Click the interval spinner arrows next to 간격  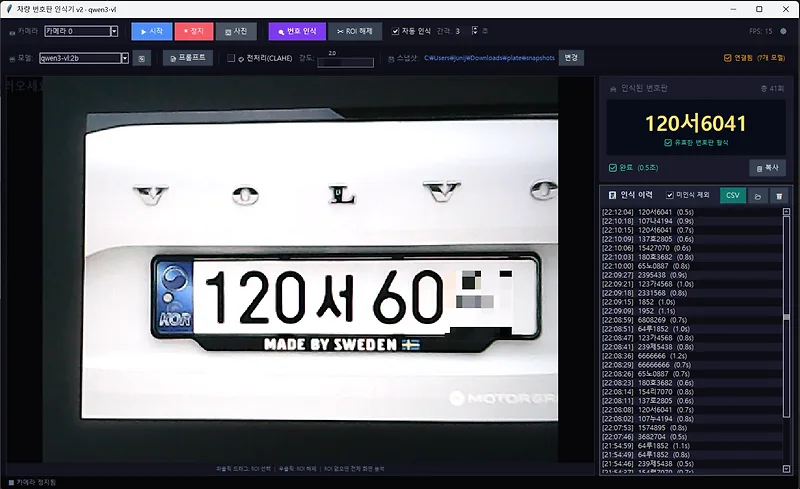click(474, 31)
